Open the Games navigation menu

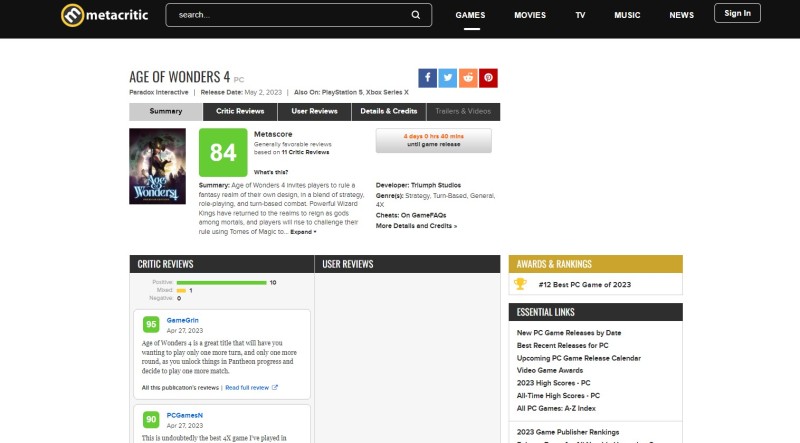470,15
